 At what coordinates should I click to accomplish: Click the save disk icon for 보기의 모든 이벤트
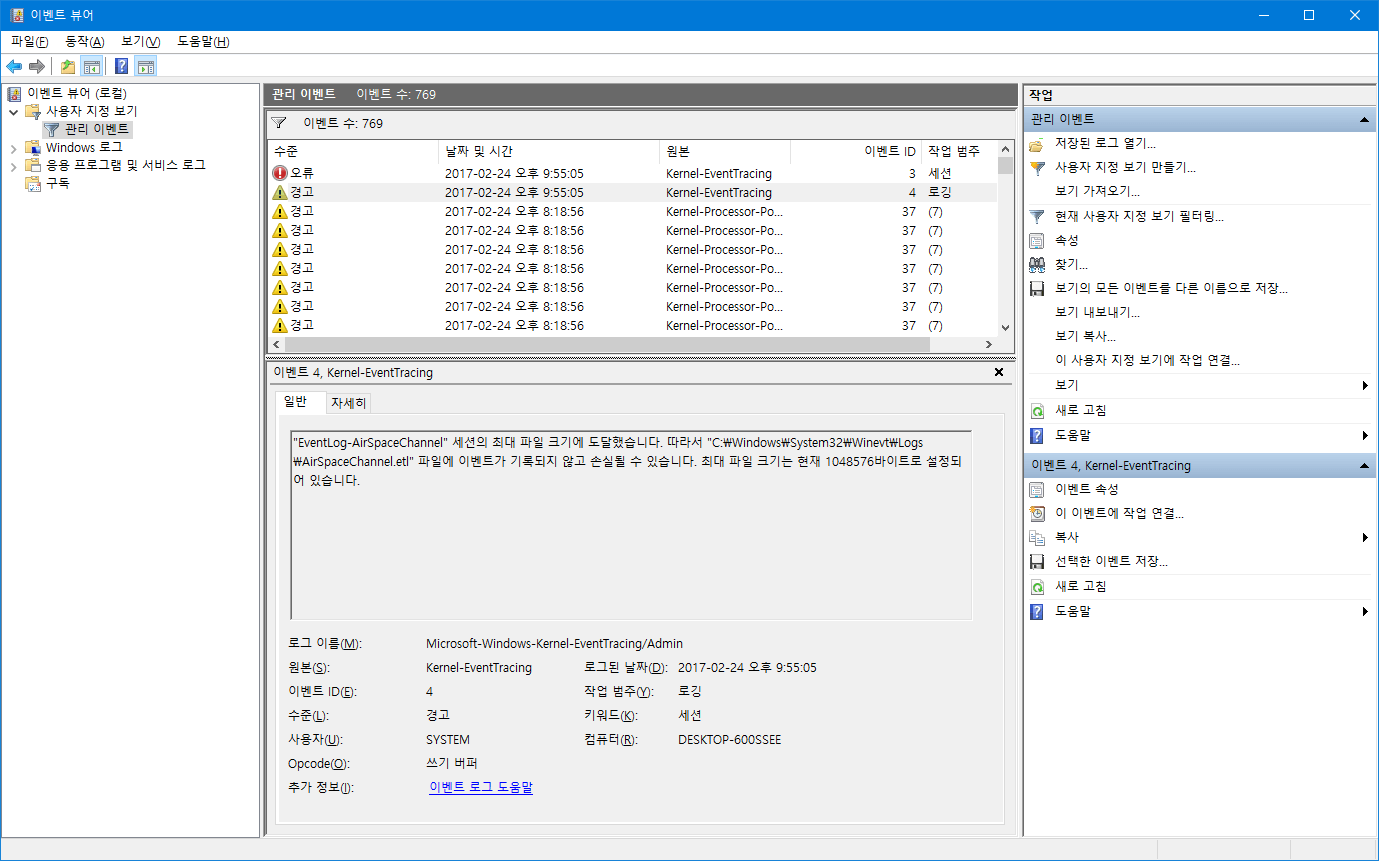1037,289
